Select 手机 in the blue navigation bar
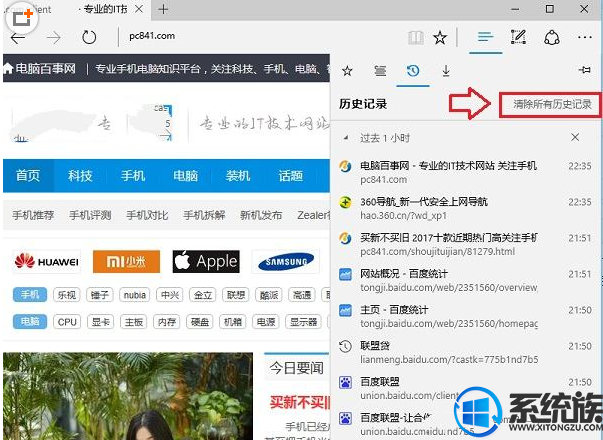 click(133, 176)
